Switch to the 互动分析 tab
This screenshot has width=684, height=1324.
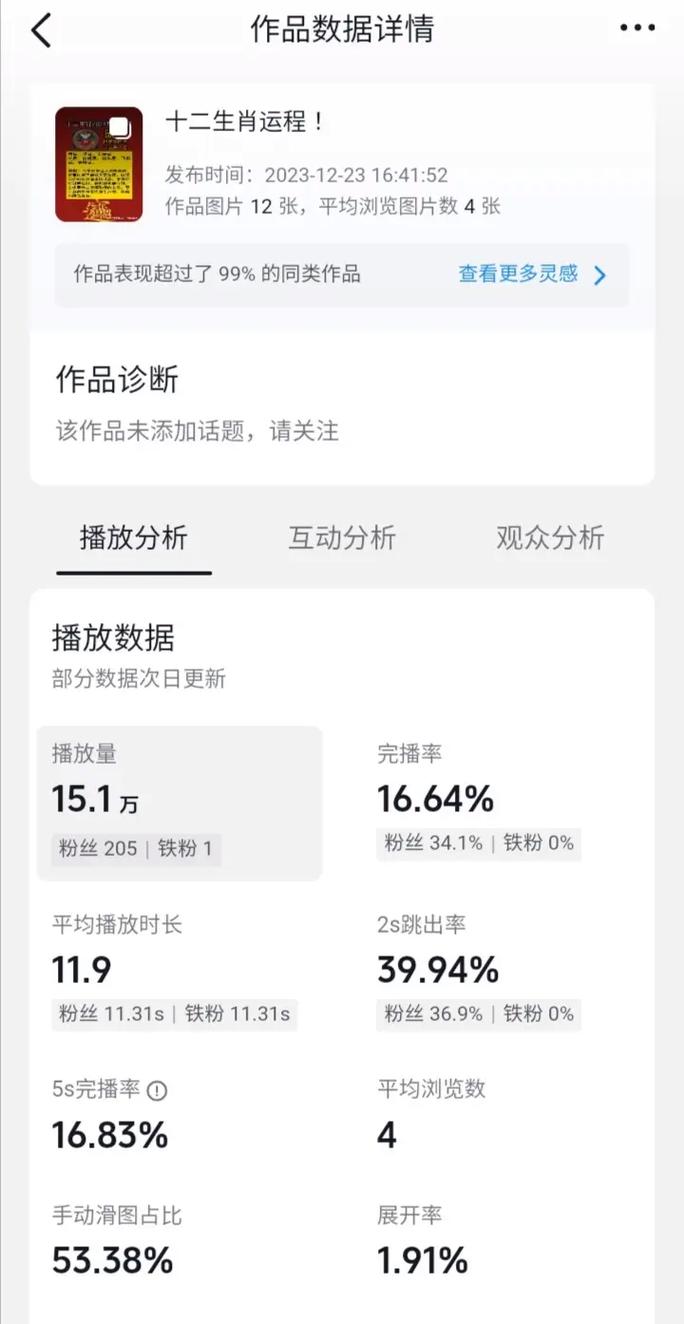[342, 538]
